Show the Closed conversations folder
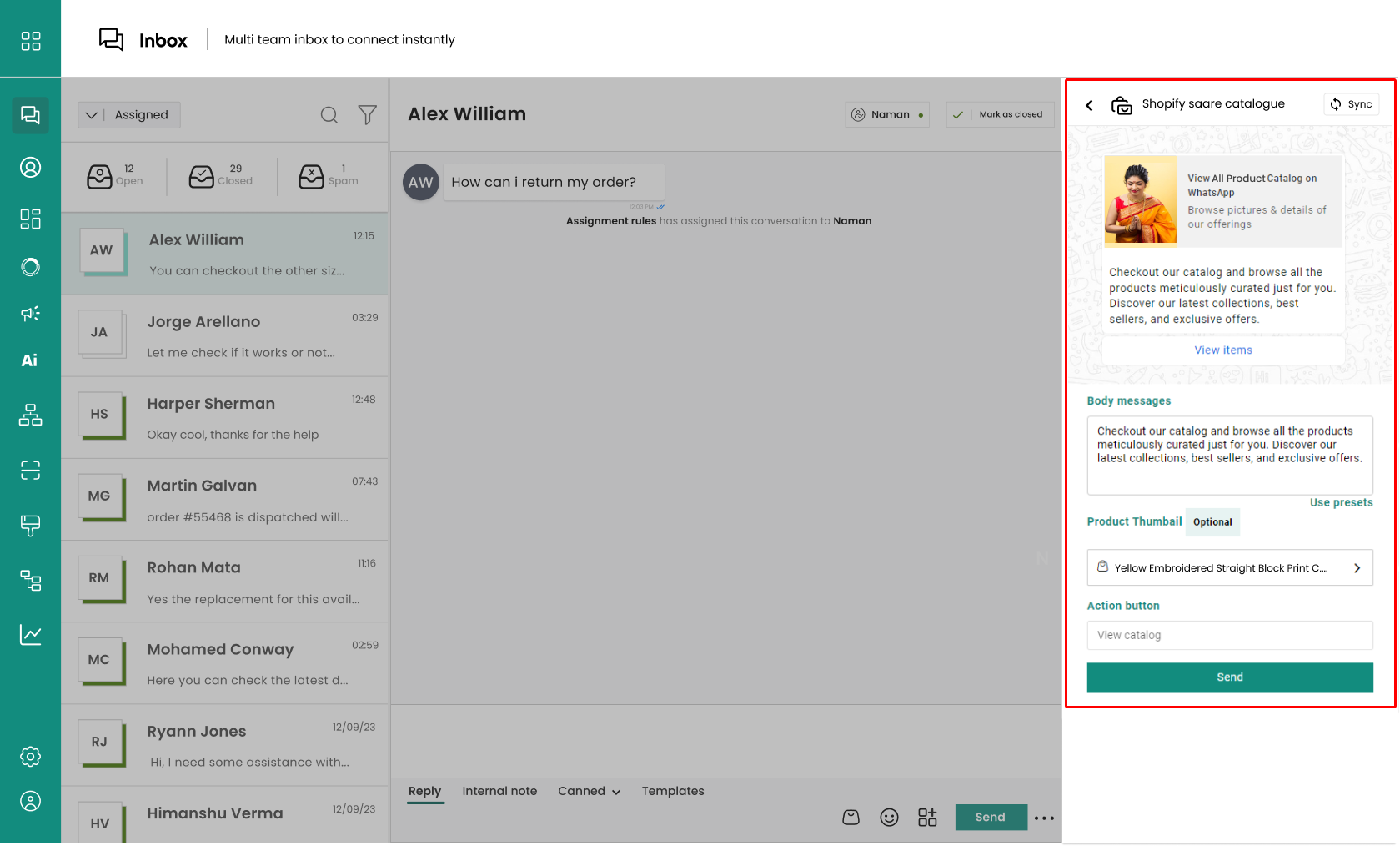The width and height of the screenshot is (1400, 846). 221,175
